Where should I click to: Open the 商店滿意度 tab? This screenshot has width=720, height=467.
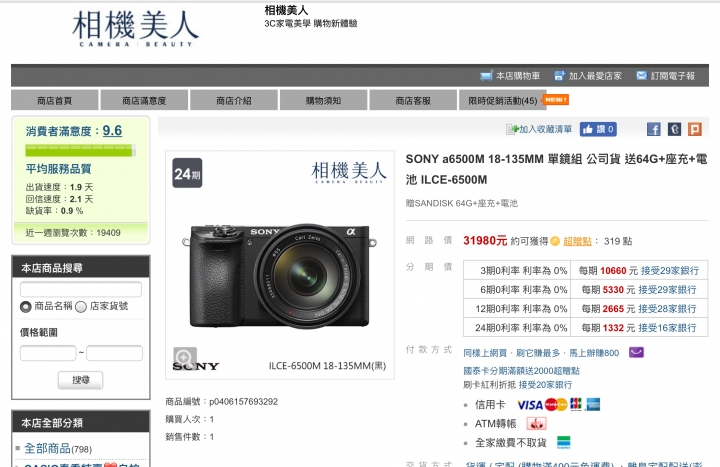pyautogui.click(x=144, y=101)
